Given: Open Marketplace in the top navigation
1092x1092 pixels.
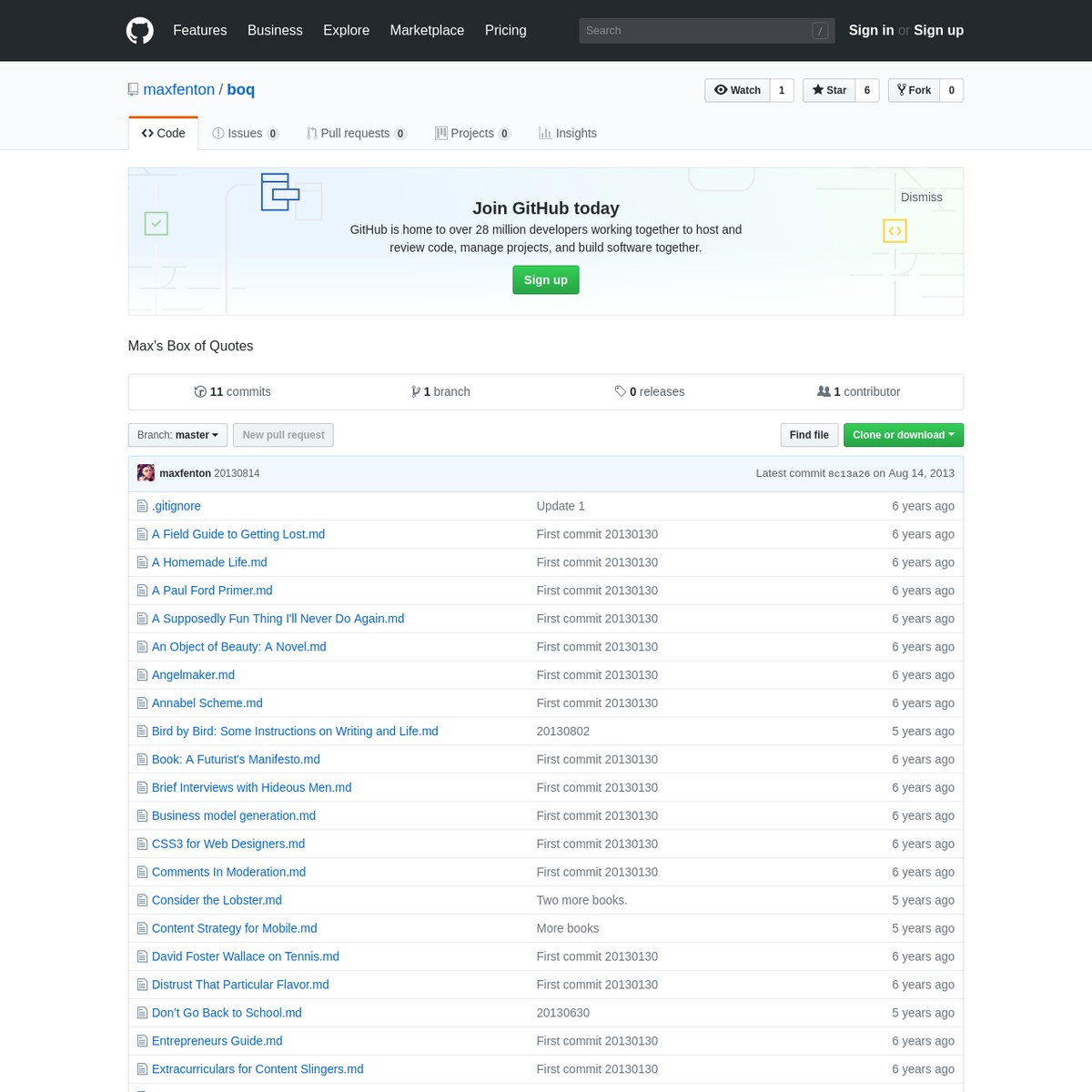Looking at the screenshot, I should coord(427,30).
